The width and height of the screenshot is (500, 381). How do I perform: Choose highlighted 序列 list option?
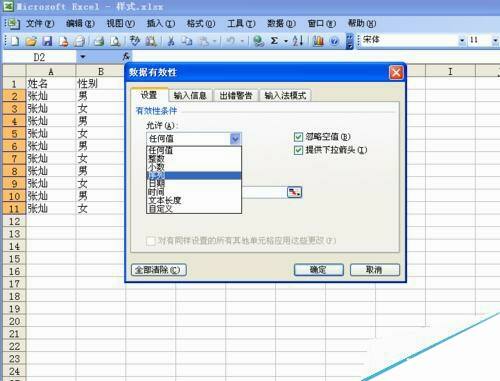coord(194,175)
